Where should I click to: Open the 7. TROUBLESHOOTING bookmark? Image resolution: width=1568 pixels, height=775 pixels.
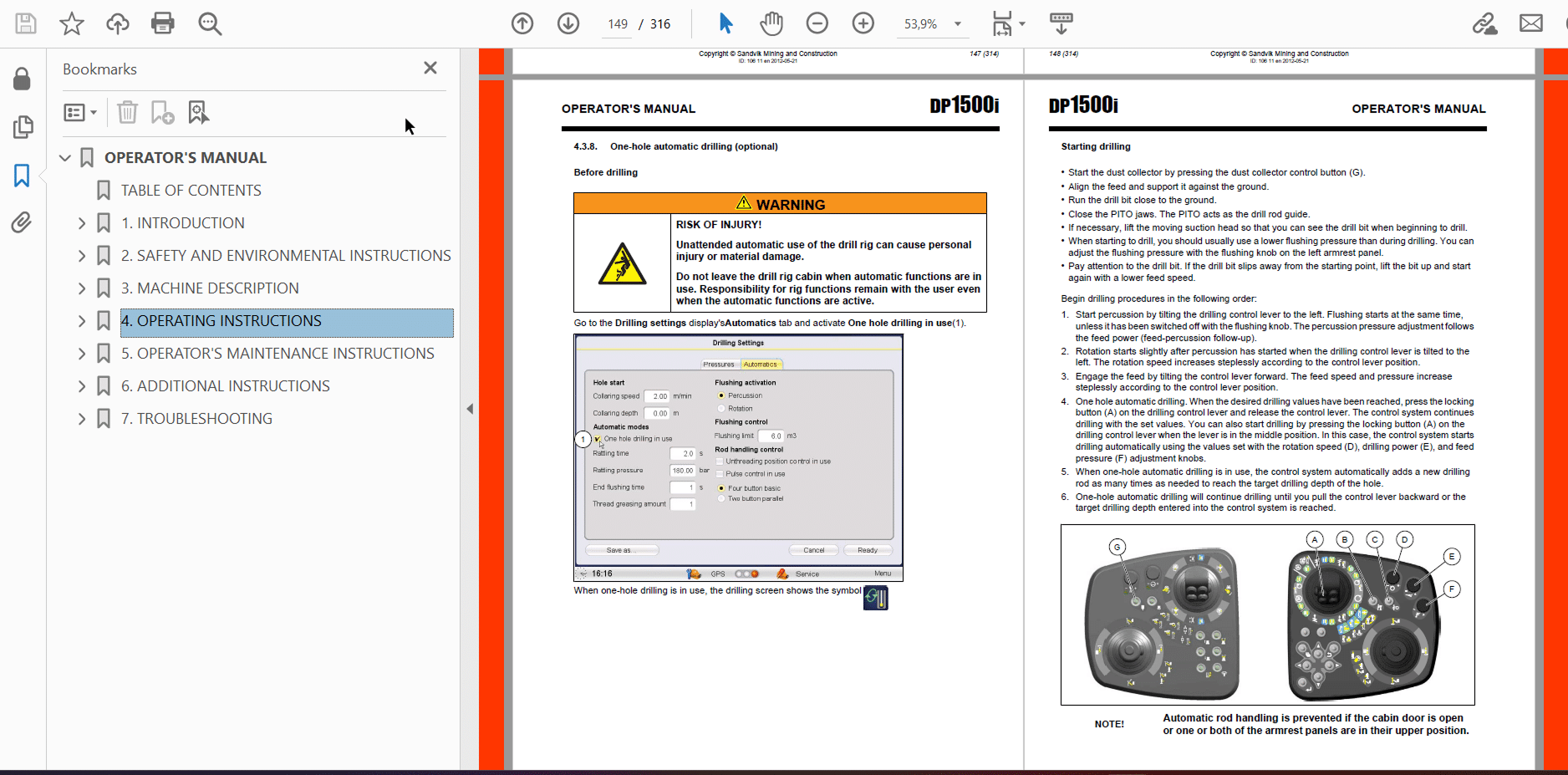coord(196,419)
